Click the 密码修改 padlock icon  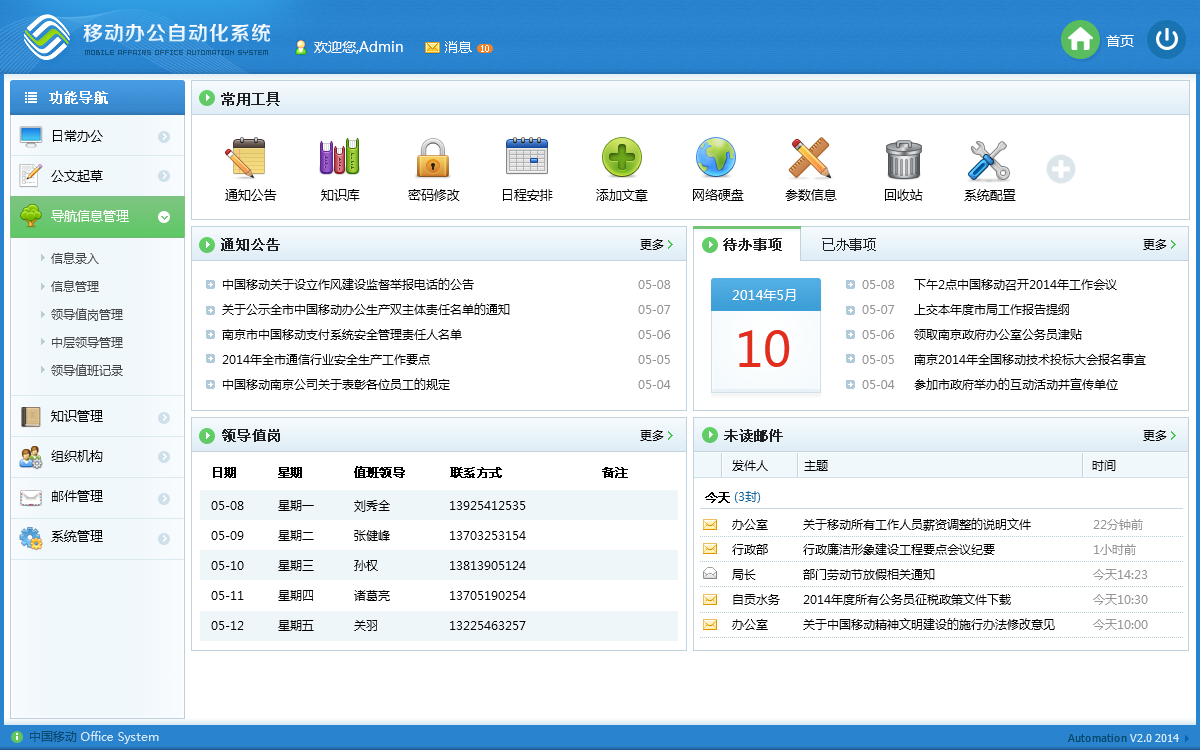pyautogui.click(x=432, y=159)
